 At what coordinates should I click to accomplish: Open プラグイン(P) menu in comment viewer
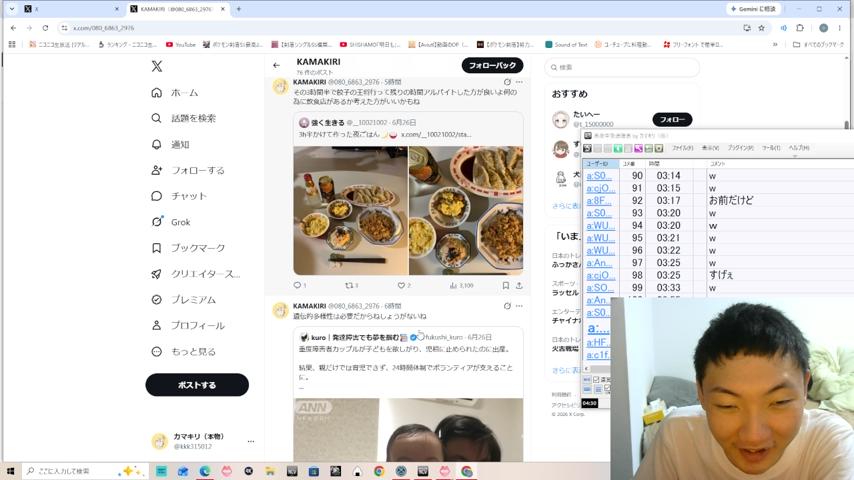(740, 148)
